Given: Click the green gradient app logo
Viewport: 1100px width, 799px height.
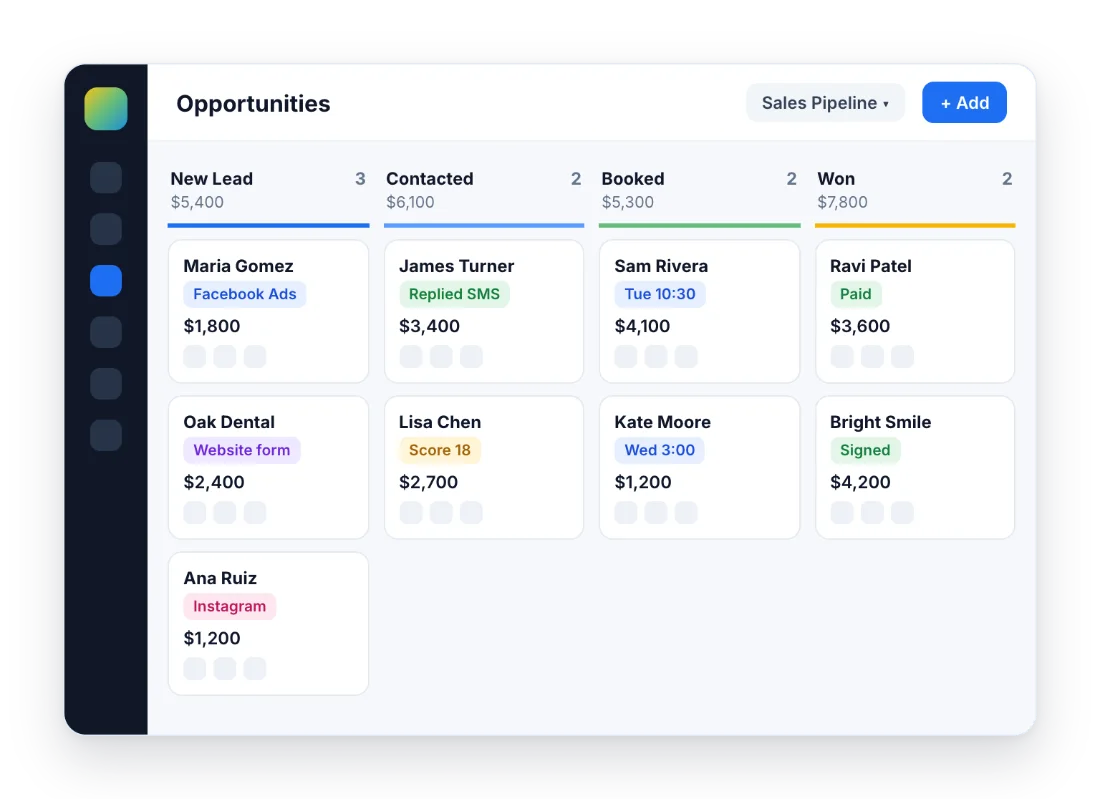Looking at the screenshot, I should (106, 109).
